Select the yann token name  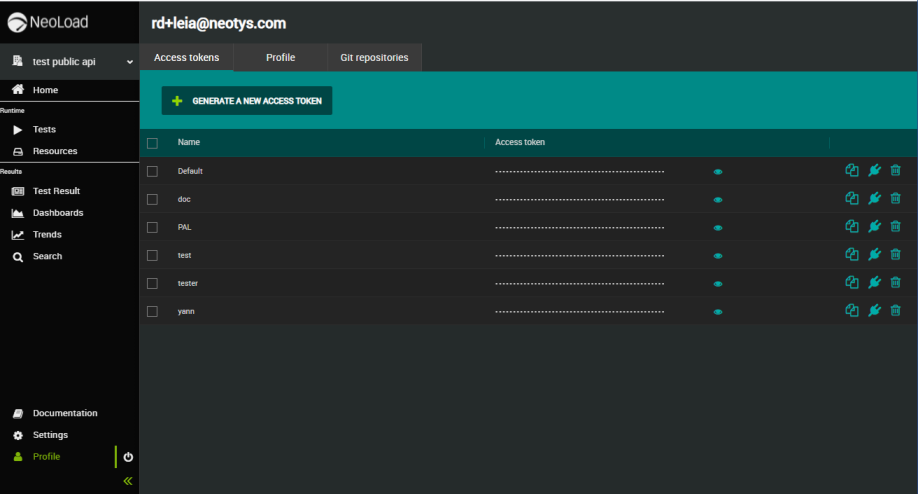point(186,311)
